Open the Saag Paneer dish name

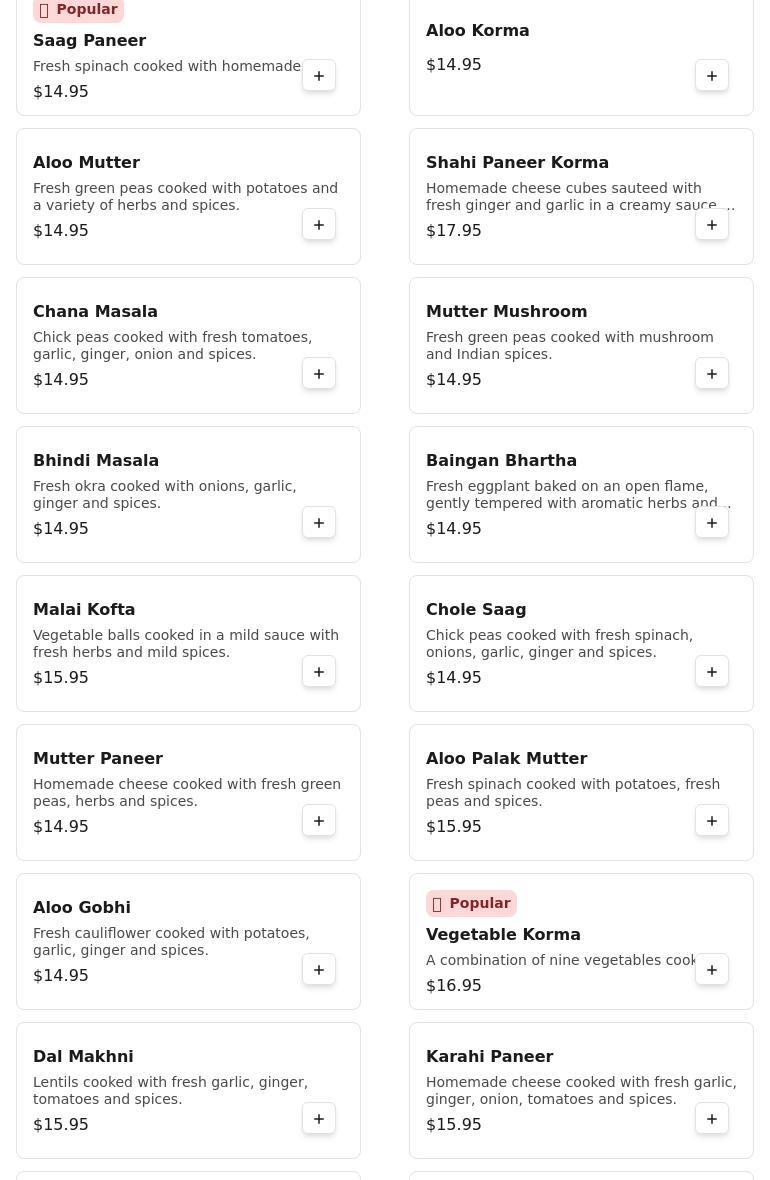(90, 40)
